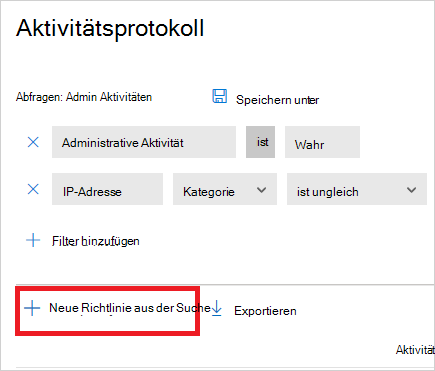This screenshot has width=435, height=371.
Task: Click the download arrow export icon
Action: pyautogui.click(x=217, y=308)
